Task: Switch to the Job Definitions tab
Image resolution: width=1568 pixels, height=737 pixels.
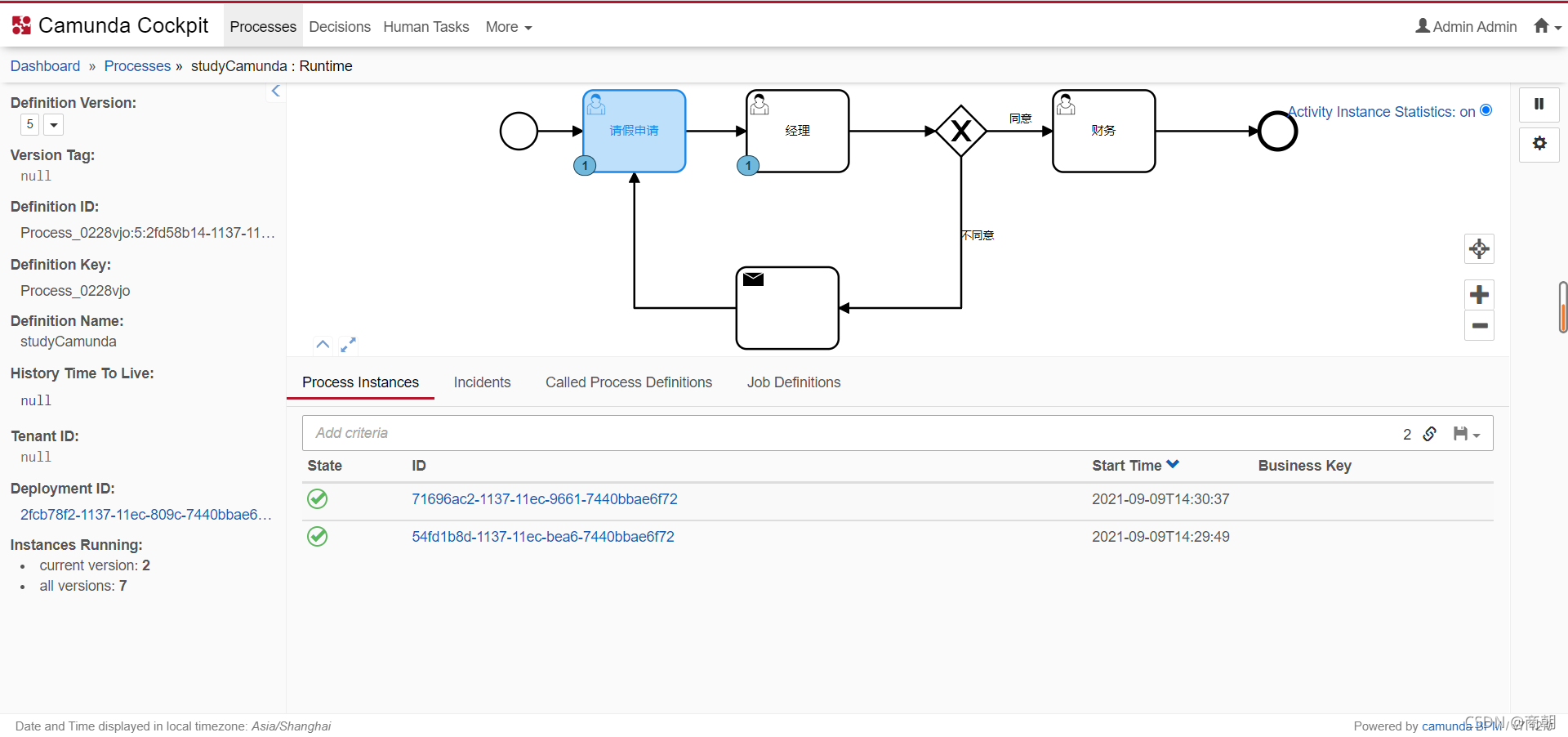Action: point(794,382)
